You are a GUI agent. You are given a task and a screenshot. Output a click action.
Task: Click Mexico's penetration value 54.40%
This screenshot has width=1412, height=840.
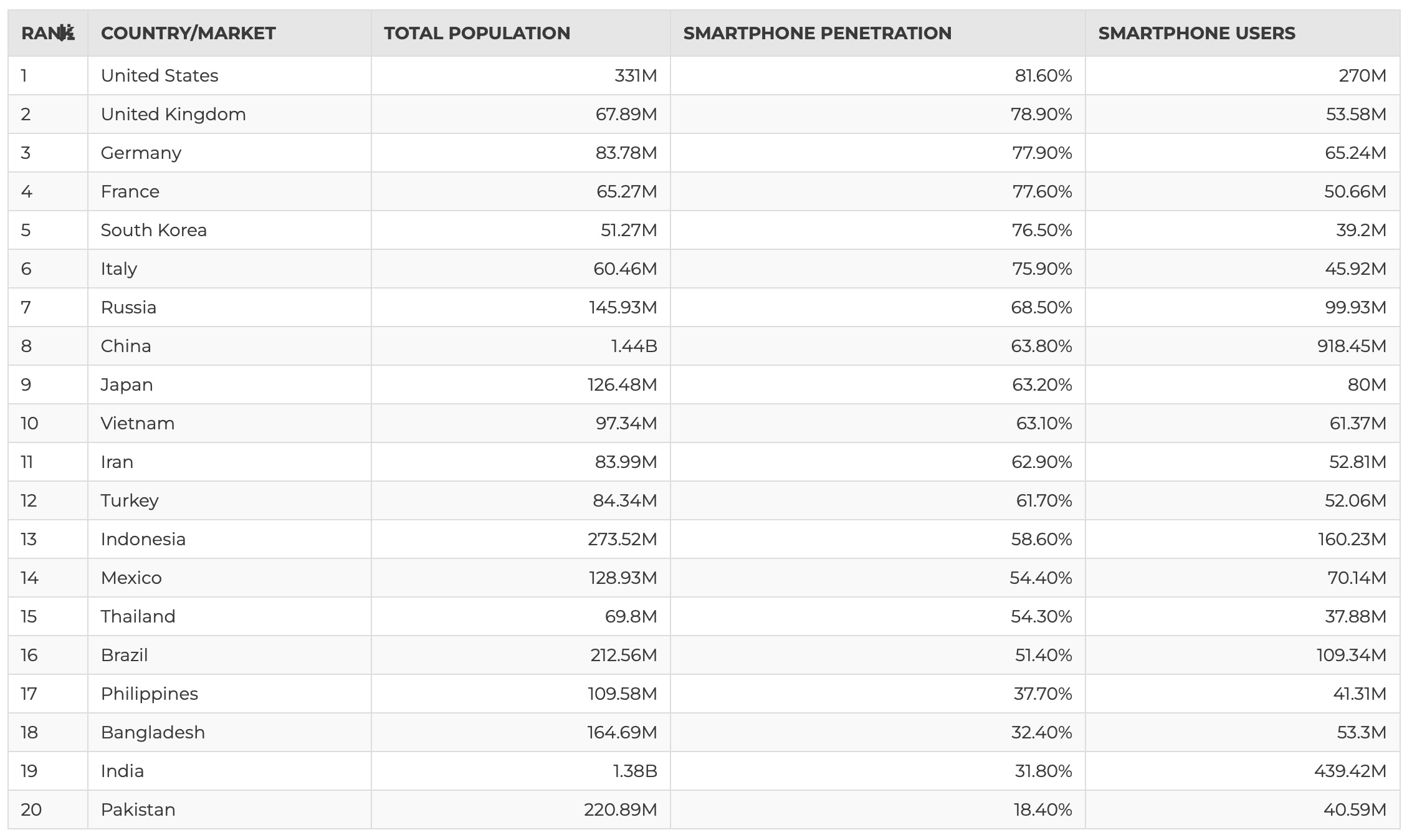[1041, 578]
